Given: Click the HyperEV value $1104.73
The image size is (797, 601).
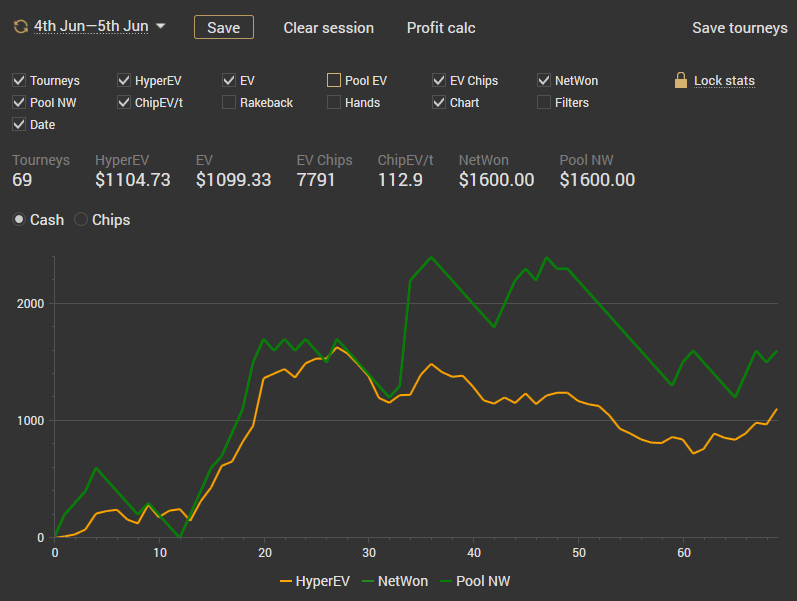Looking at the screenshot, I should 133,180.
